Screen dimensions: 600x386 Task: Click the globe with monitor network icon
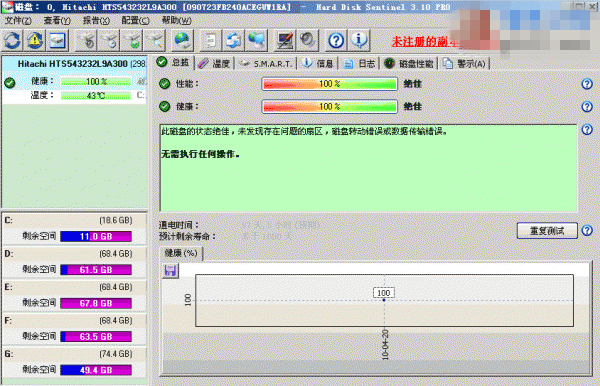tap(256, 40)
